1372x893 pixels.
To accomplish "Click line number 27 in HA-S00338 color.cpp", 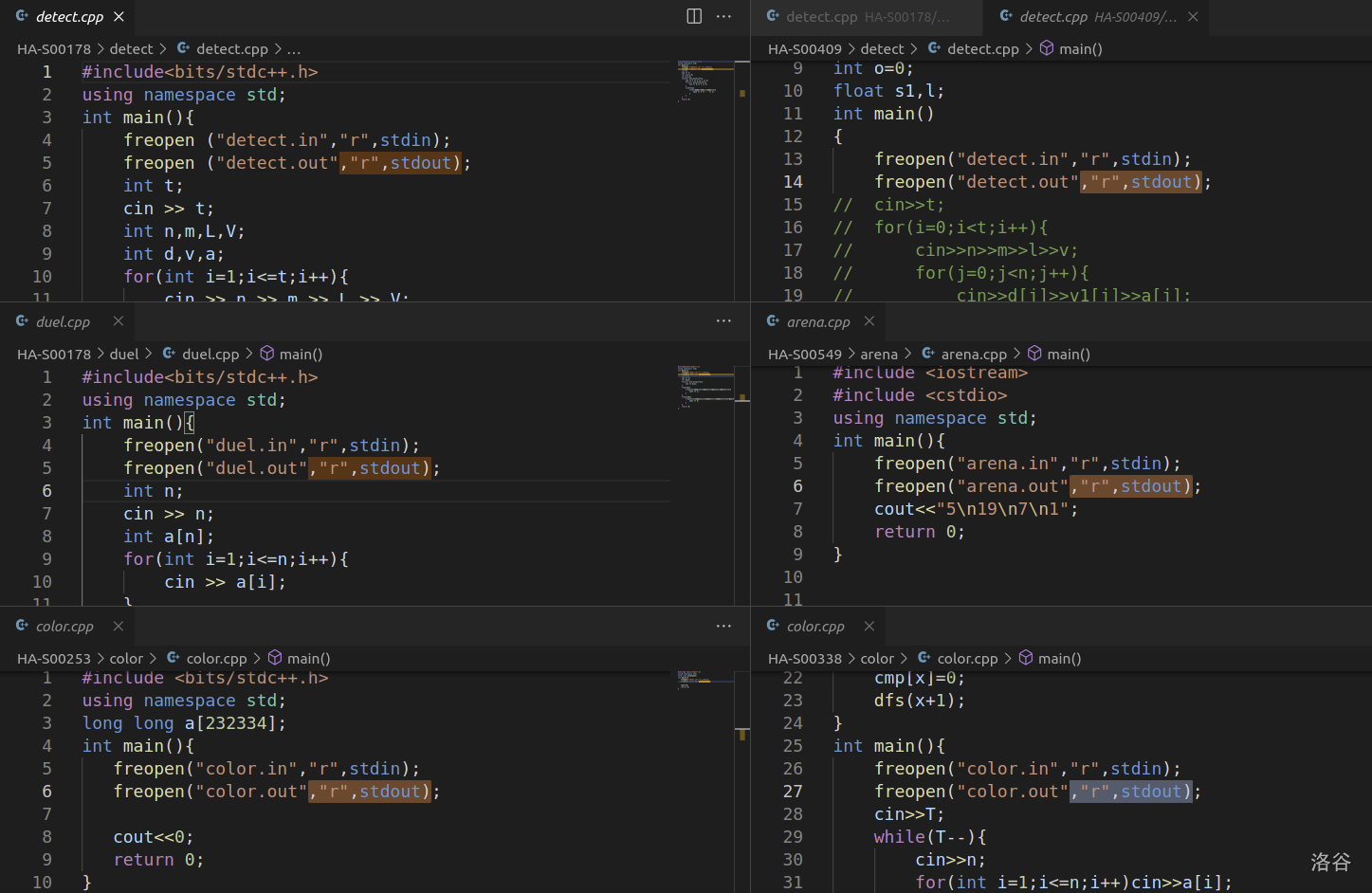I will tap(793, 792).
